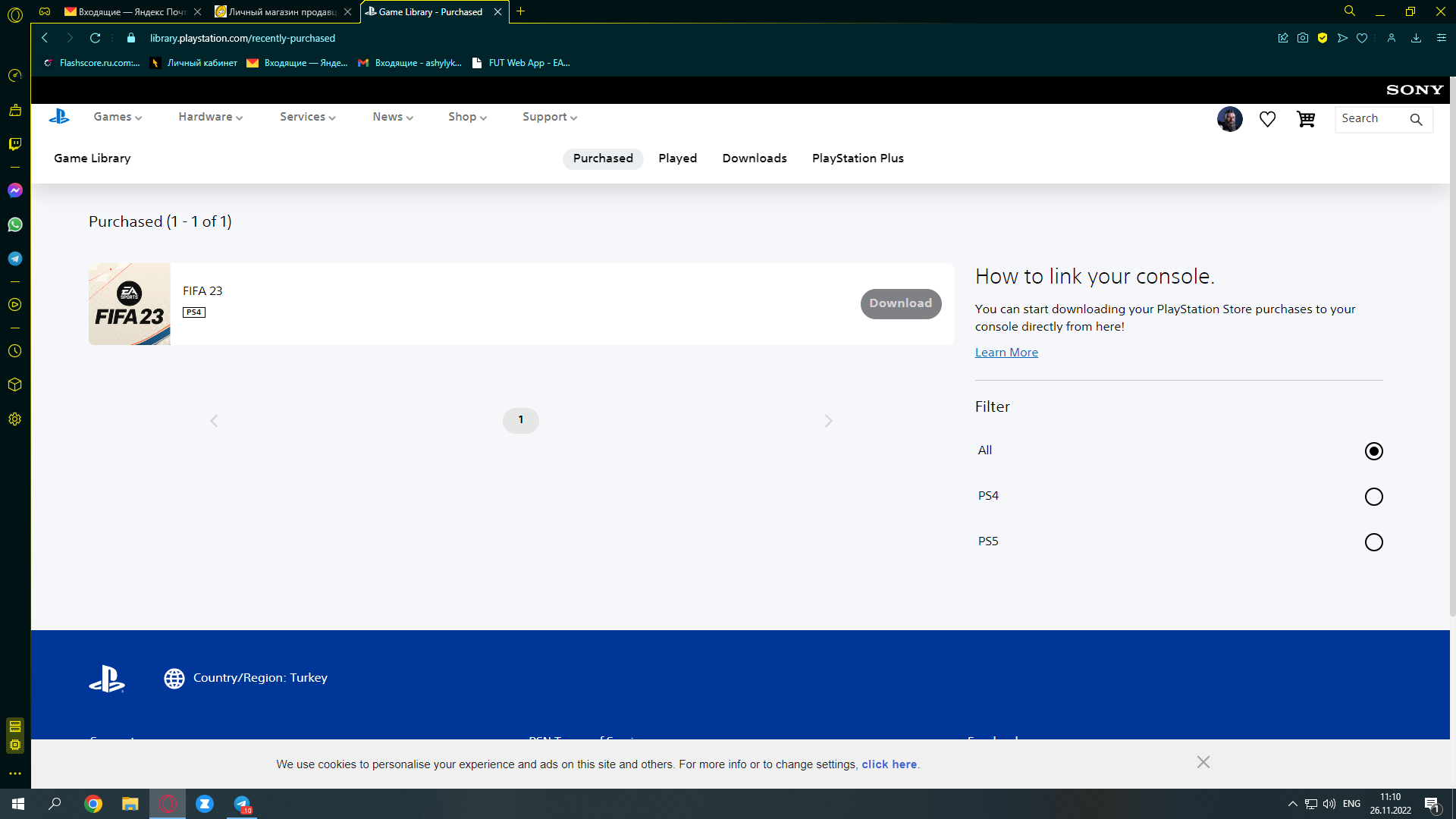Click the browser reload button
The width and height of the screenshot is (1456, 819).
point(95,38)
